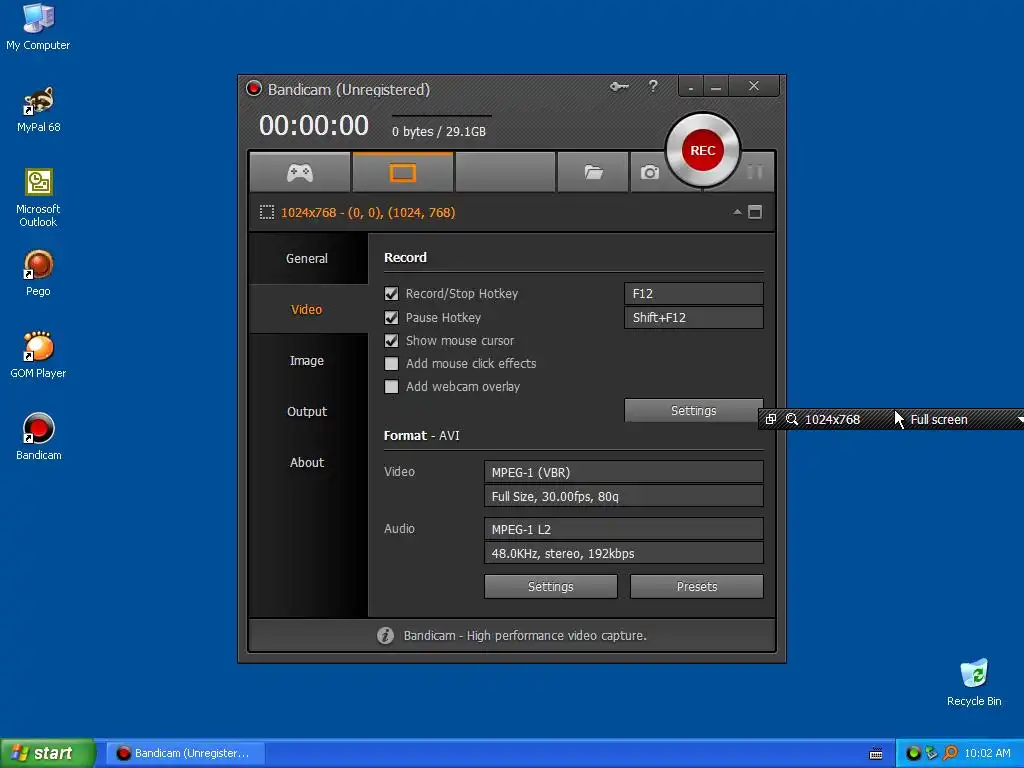Open the Presets button
The image size is (1024, 768).
[x=697, y=586]
